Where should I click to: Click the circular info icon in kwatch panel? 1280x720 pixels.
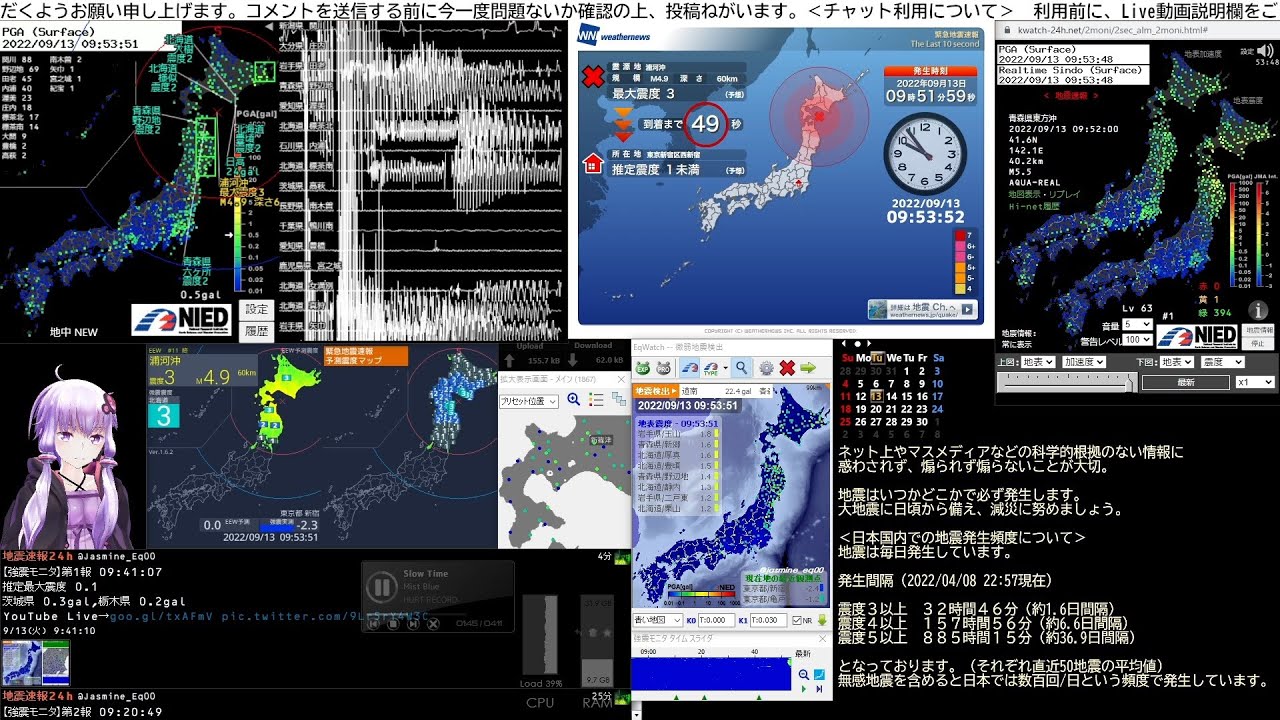(x=1257, y=310)
